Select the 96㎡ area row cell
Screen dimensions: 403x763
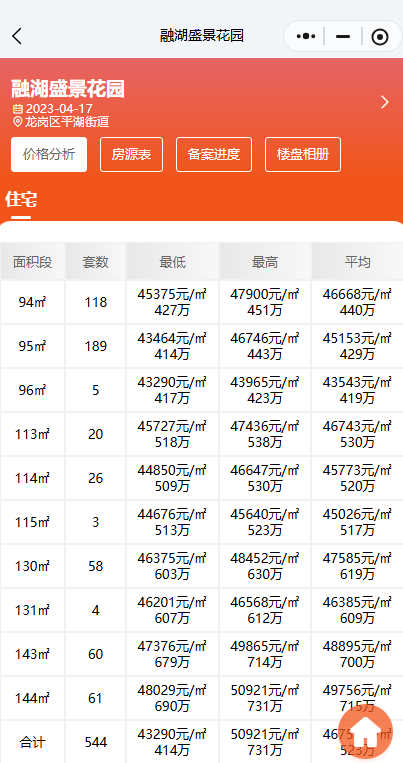(33, 390)
